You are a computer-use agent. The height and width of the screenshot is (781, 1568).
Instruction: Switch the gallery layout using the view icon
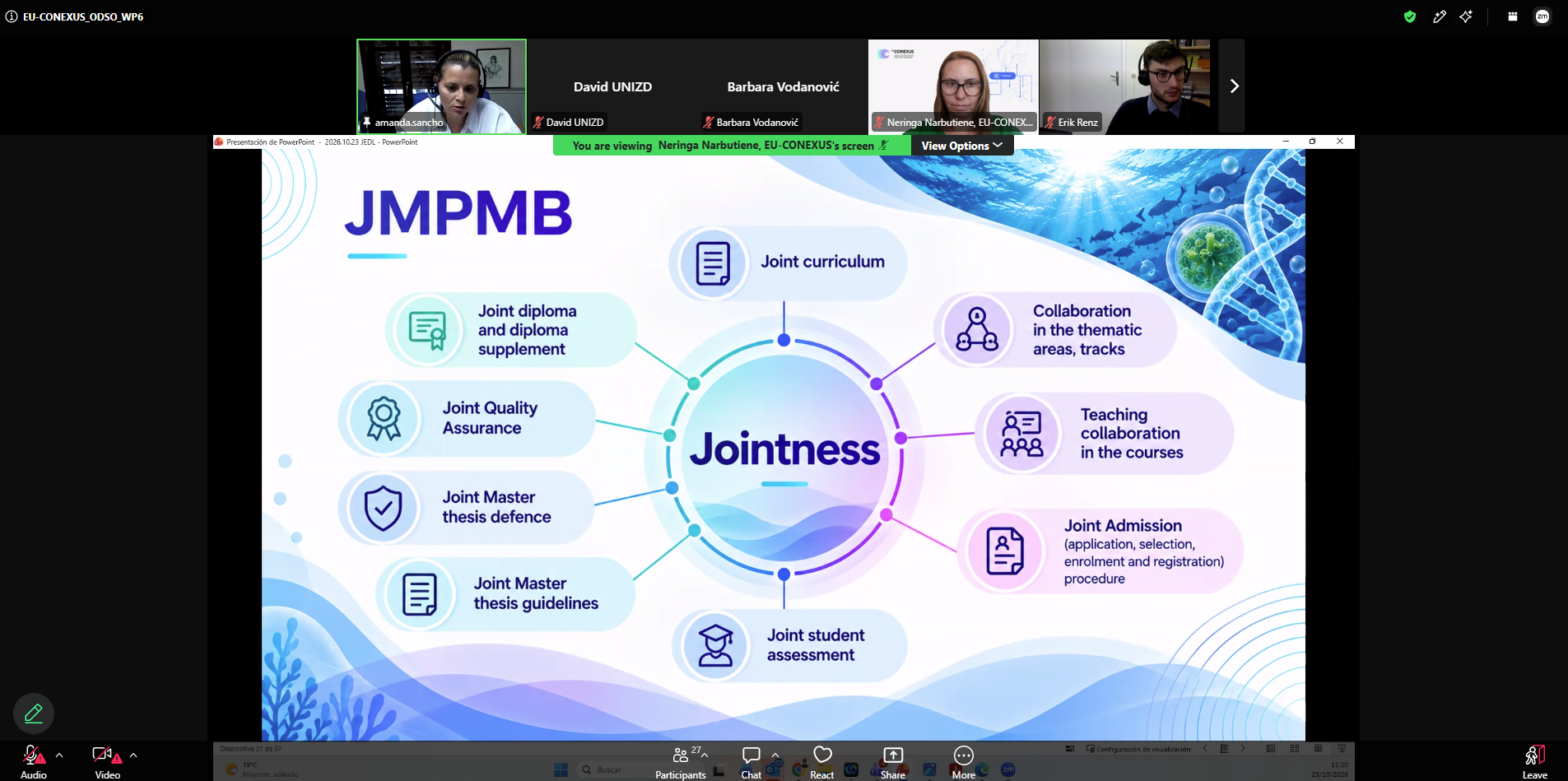point(1512,16)
